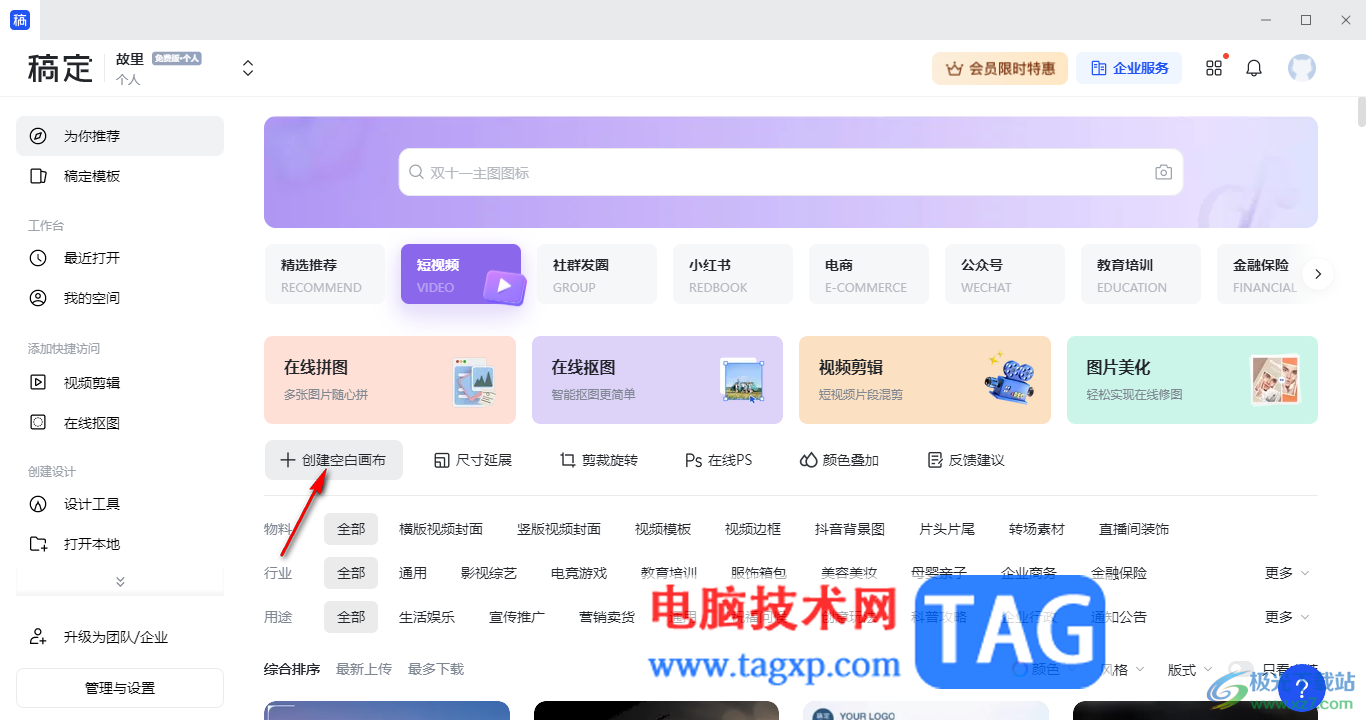
Task: Open the user avatar menu
Action: point(1301,68)
